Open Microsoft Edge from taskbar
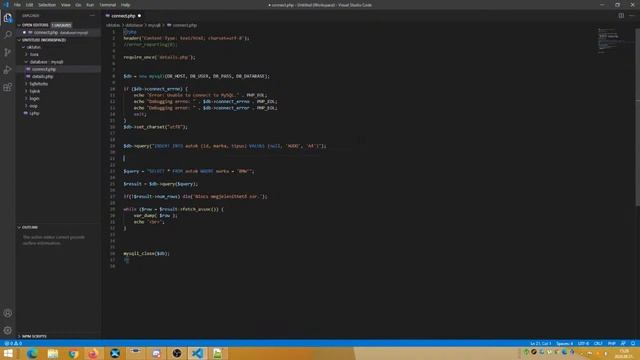640x360 pixels. pos(32,353)
